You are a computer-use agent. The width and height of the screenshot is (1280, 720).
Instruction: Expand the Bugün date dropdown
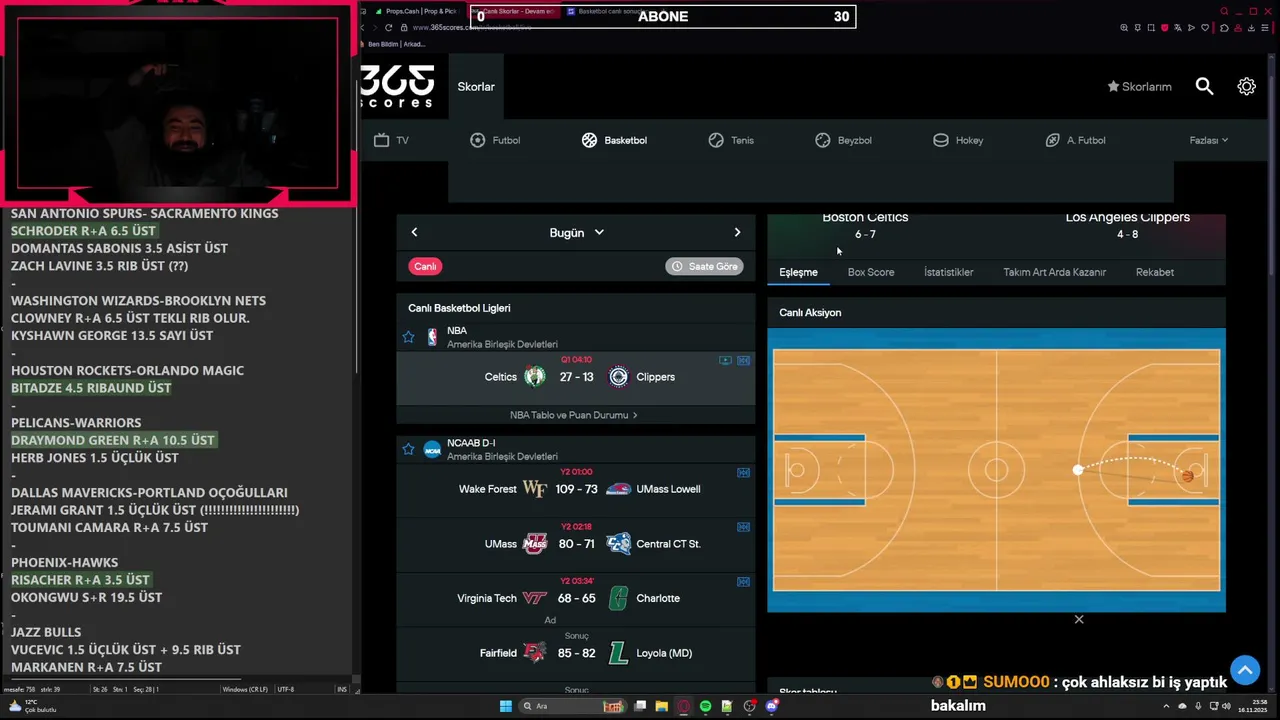(x=577, y=232)
